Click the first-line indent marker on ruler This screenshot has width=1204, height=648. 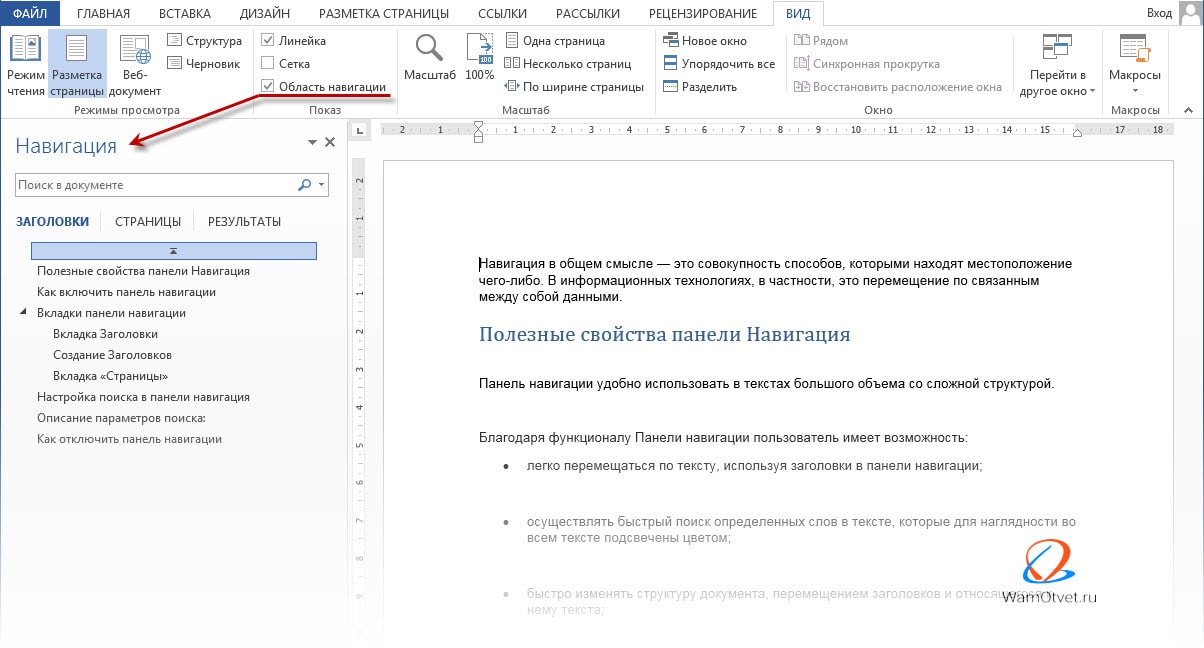pyautogui.click(x=478, y=125)
